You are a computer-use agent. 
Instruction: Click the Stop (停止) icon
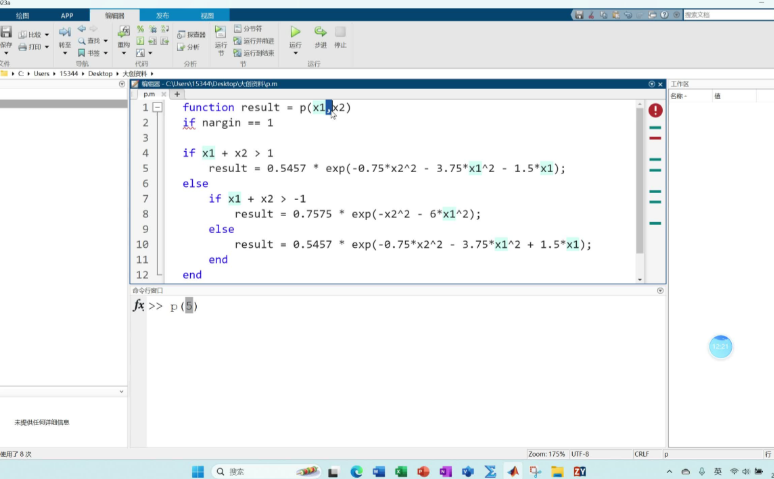click(341, 34)
